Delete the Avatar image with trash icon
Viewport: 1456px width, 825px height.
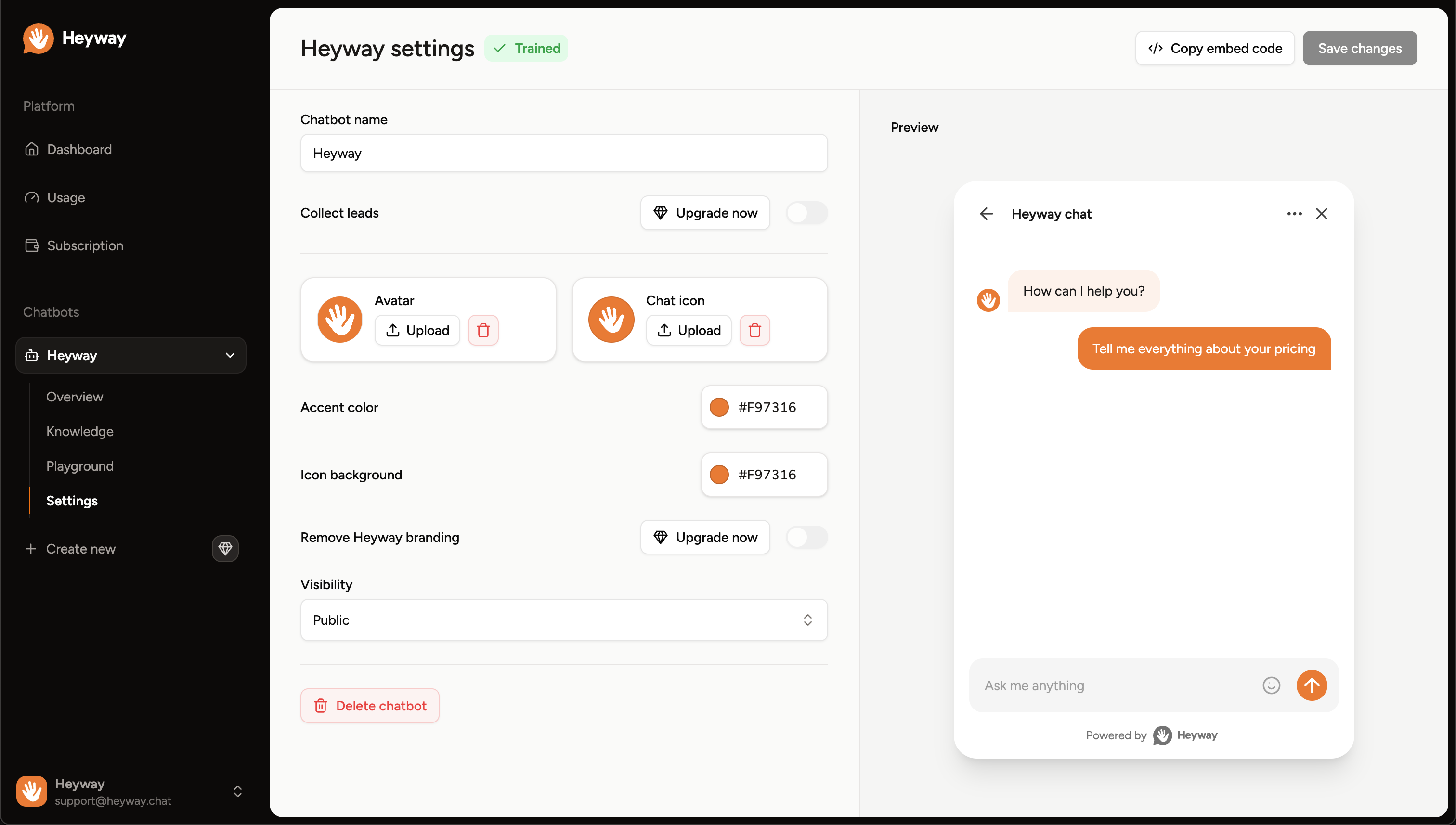483,330
